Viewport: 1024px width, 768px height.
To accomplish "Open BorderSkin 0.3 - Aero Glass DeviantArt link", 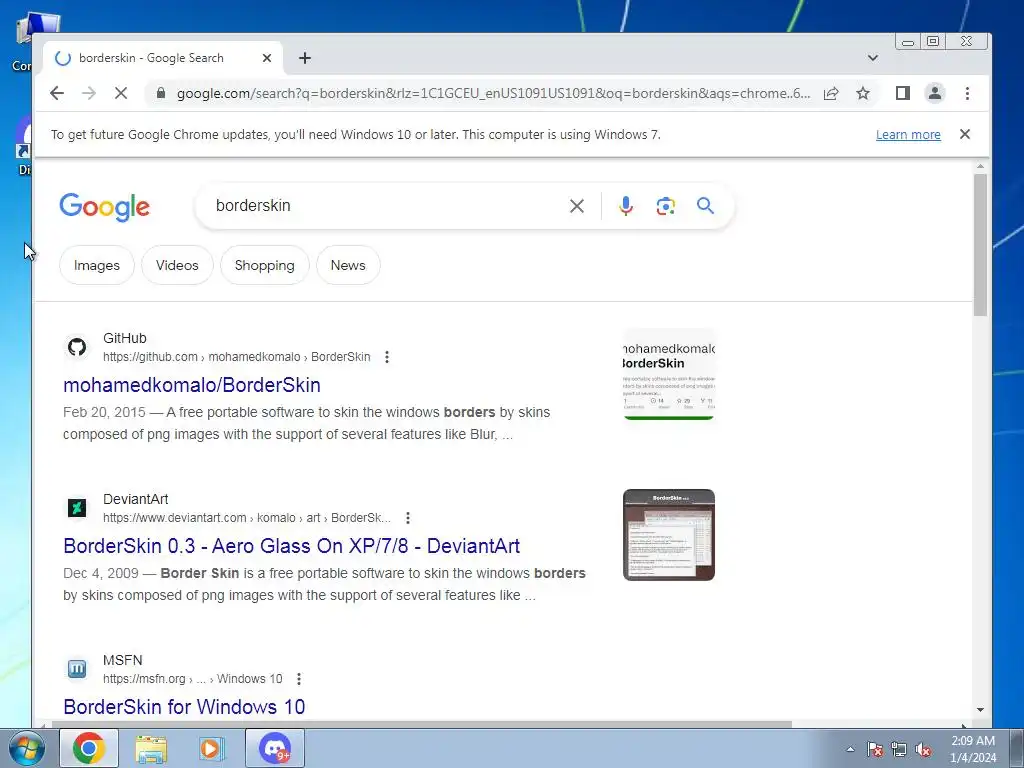I will (291, 546).
